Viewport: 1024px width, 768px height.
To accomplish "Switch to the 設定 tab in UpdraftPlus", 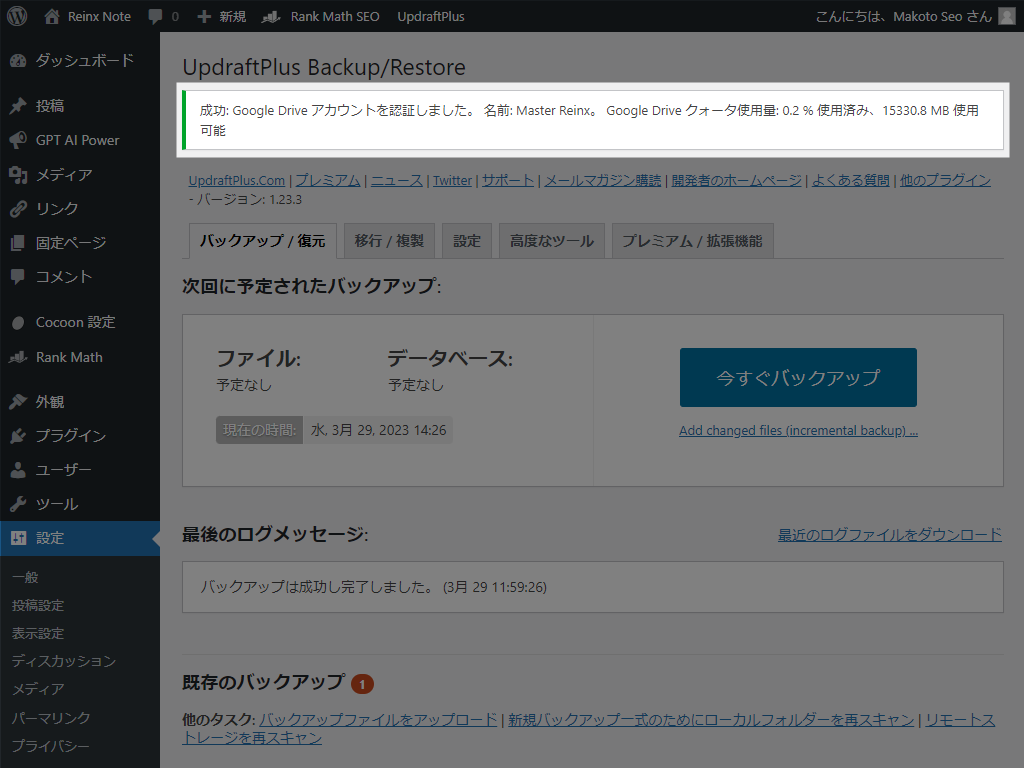I will [x=467, y=241].
